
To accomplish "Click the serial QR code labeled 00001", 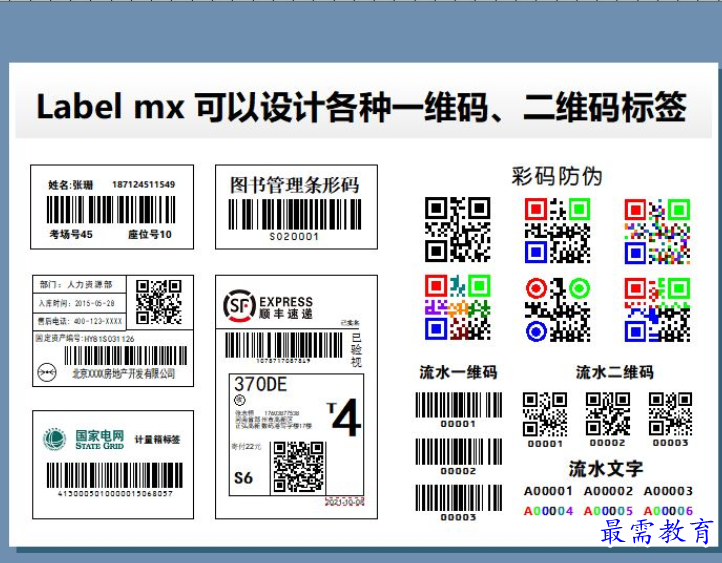I will click(x=545, y=414).
